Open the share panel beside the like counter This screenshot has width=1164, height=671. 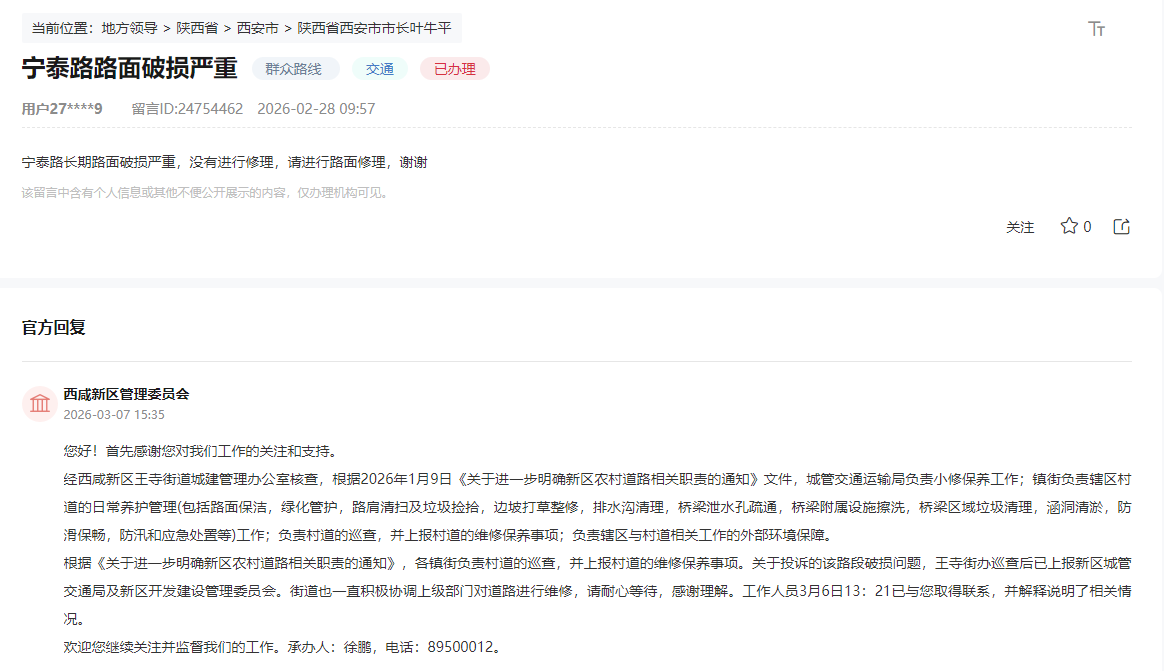[1121, 226]
